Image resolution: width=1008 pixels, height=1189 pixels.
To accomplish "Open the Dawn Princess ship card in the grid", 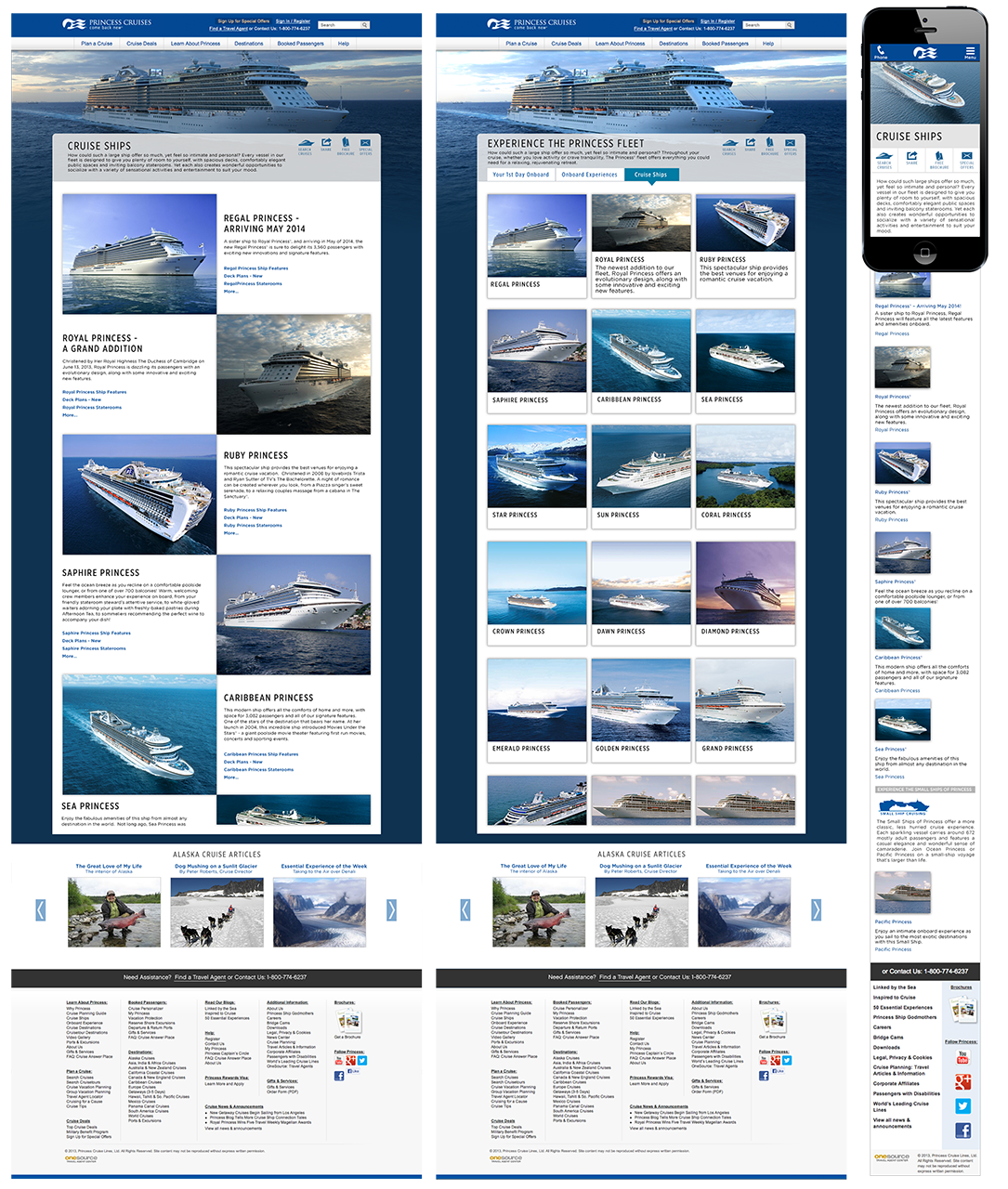I will tap(642, 594).
